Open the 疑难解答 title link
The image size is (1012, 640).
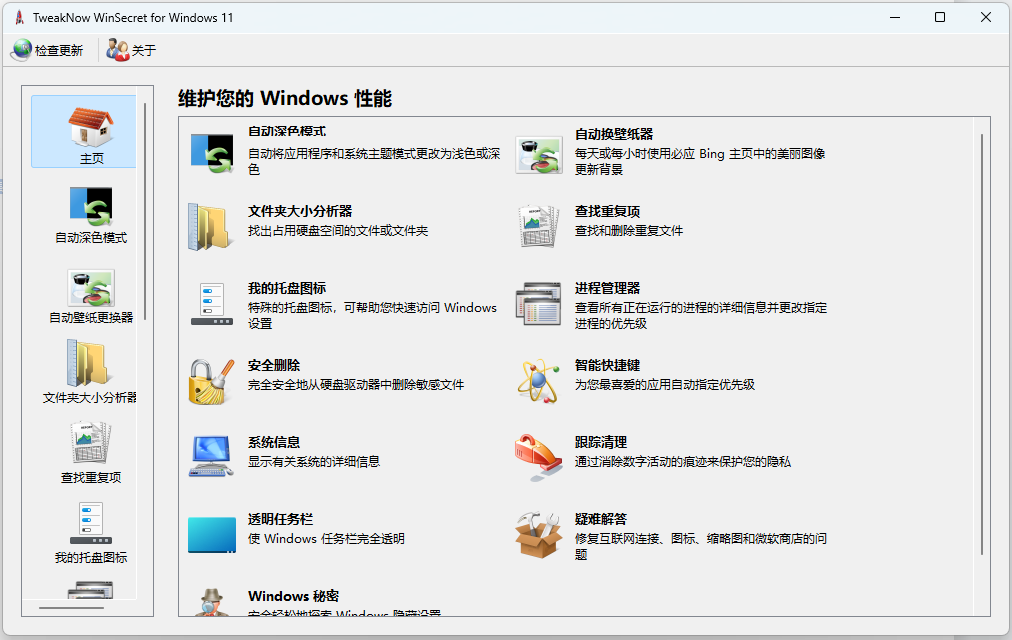pyautogui.click(x=601, y=519)
